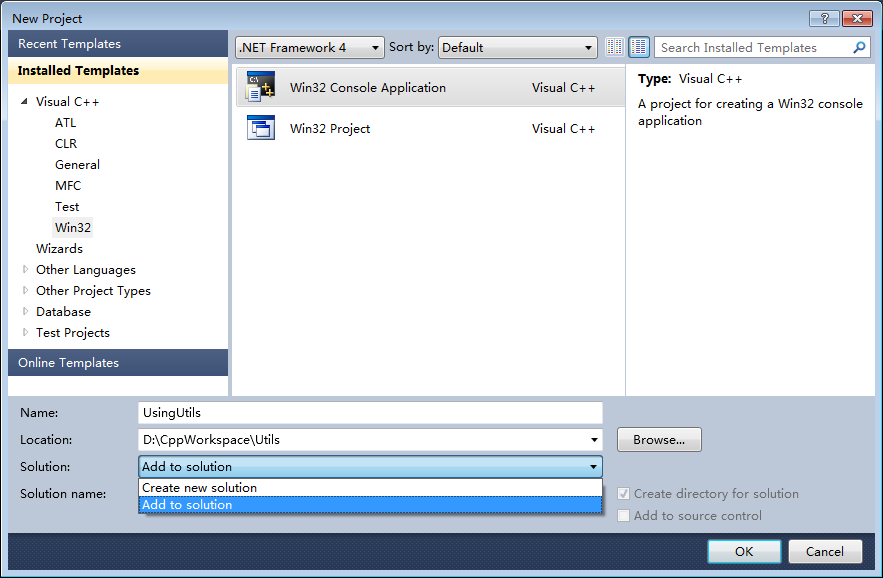Choose Create new solution option

(x=370, y=488)
